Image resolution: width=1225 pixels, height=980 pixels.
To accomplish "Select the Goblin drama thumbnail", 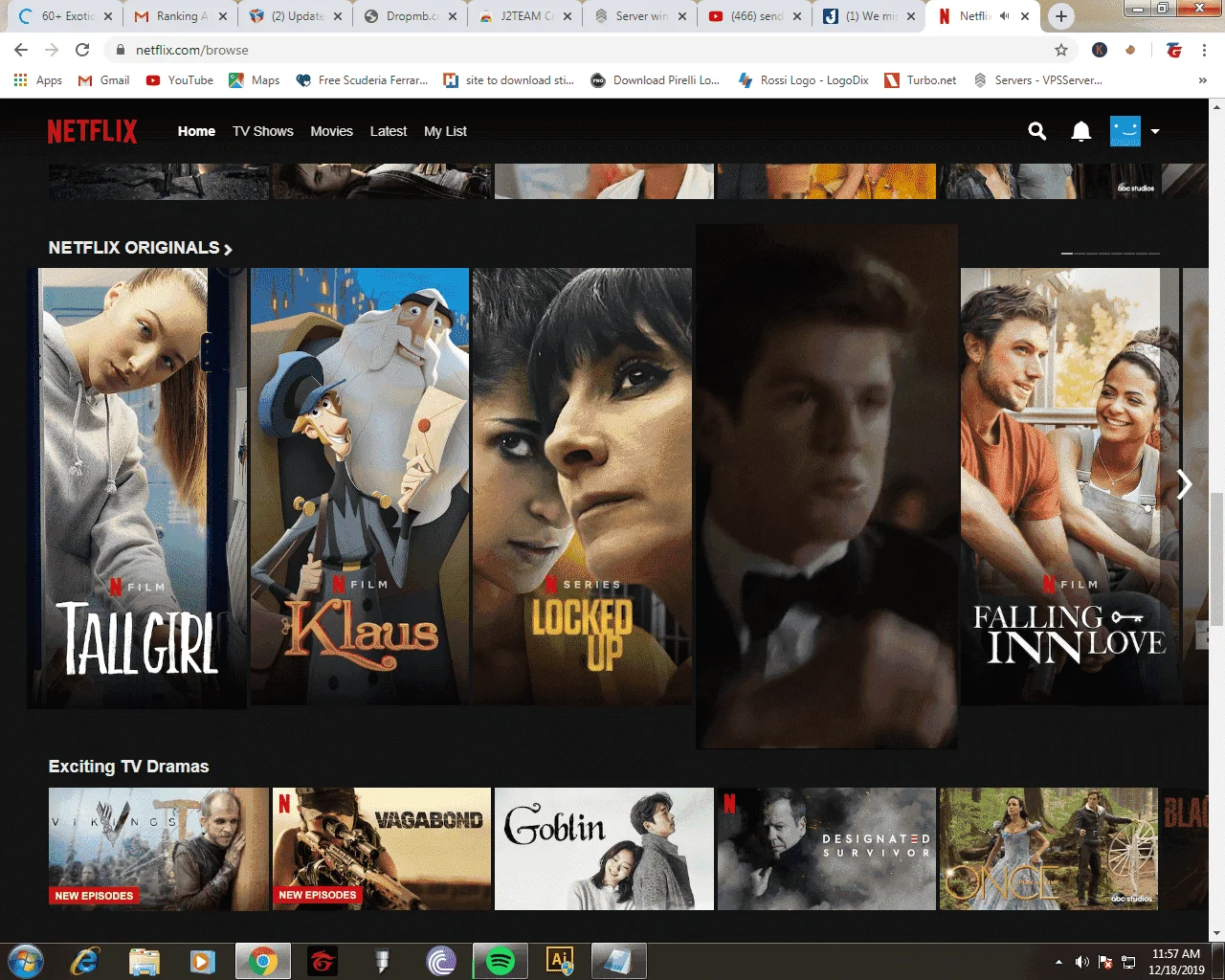I will (604, 849).
